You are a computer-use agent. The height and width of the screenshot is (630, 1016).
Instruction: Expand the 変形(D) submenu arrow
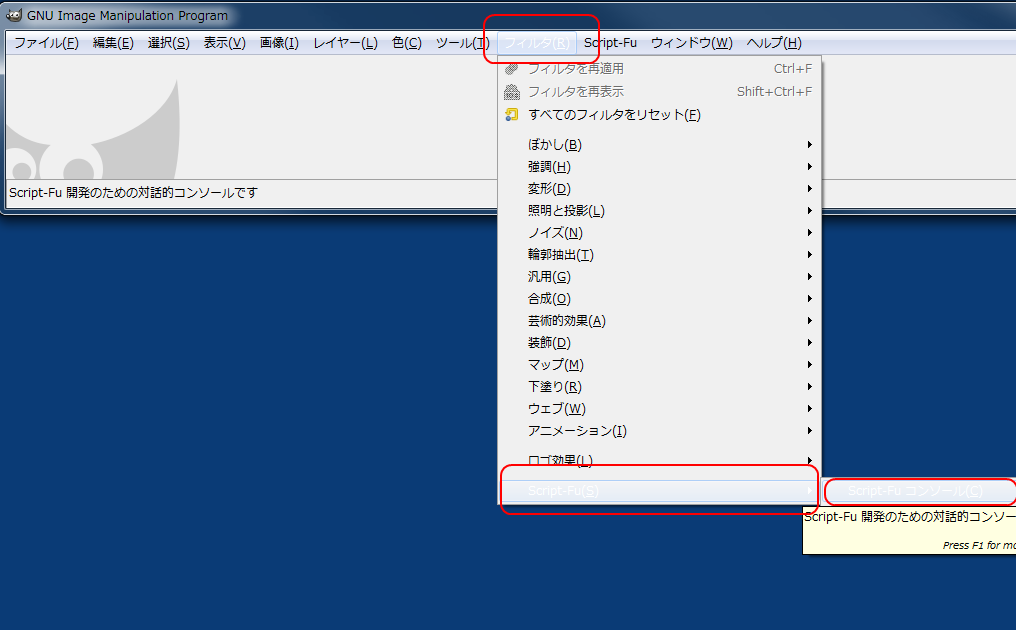pyautogui.click(x=809, y=189)
